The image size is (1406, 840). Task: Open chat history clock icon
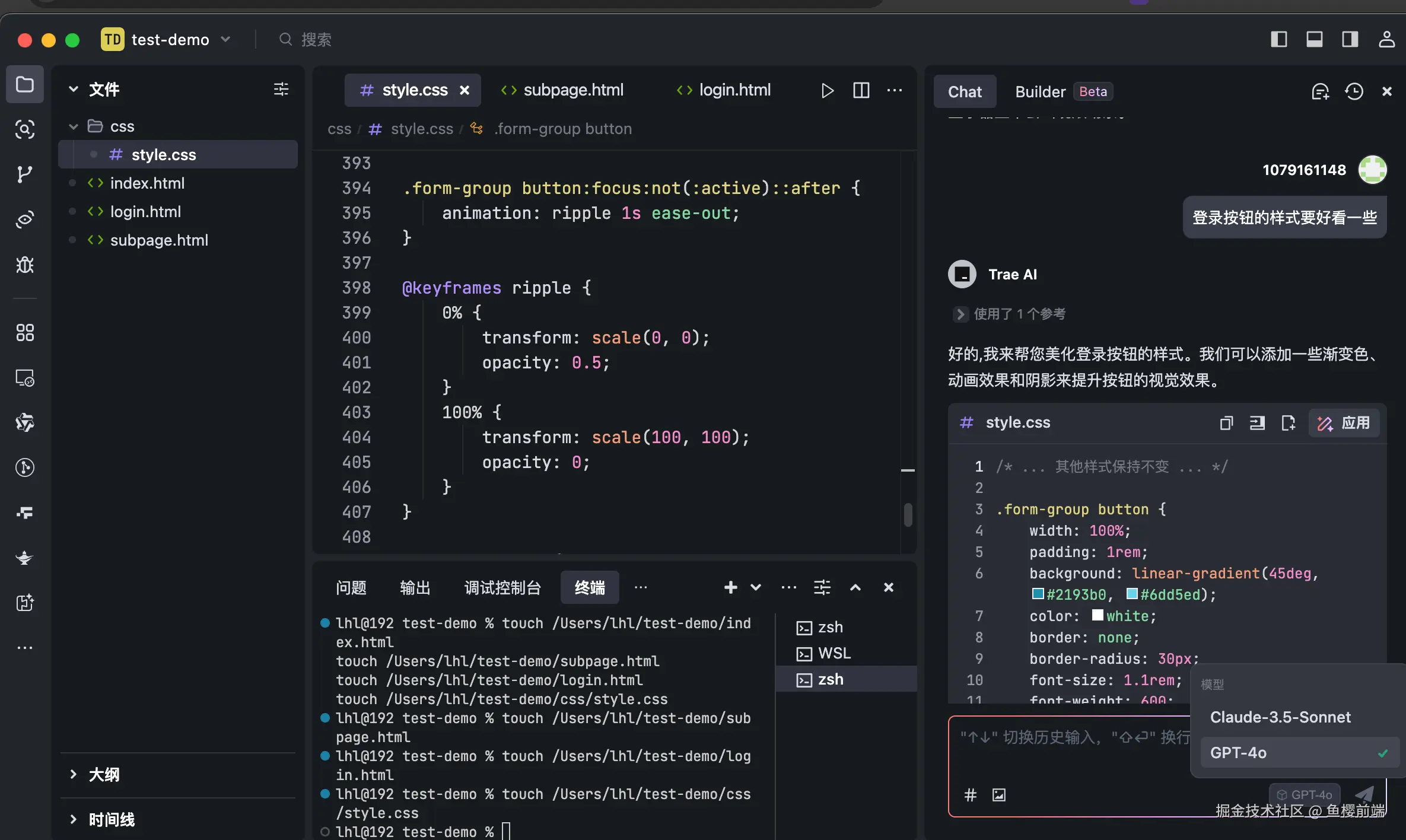(1354, 91)
